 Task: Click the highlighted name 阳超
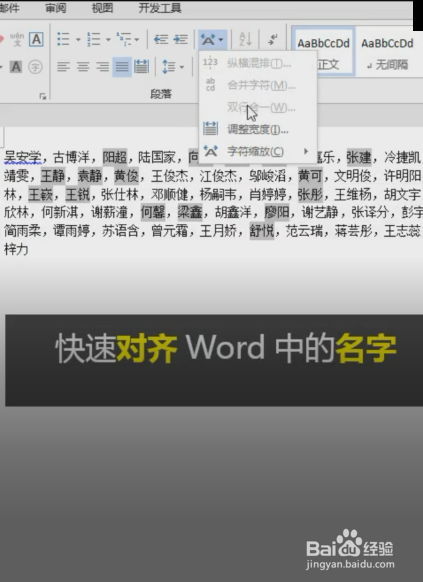coord(115,157)
